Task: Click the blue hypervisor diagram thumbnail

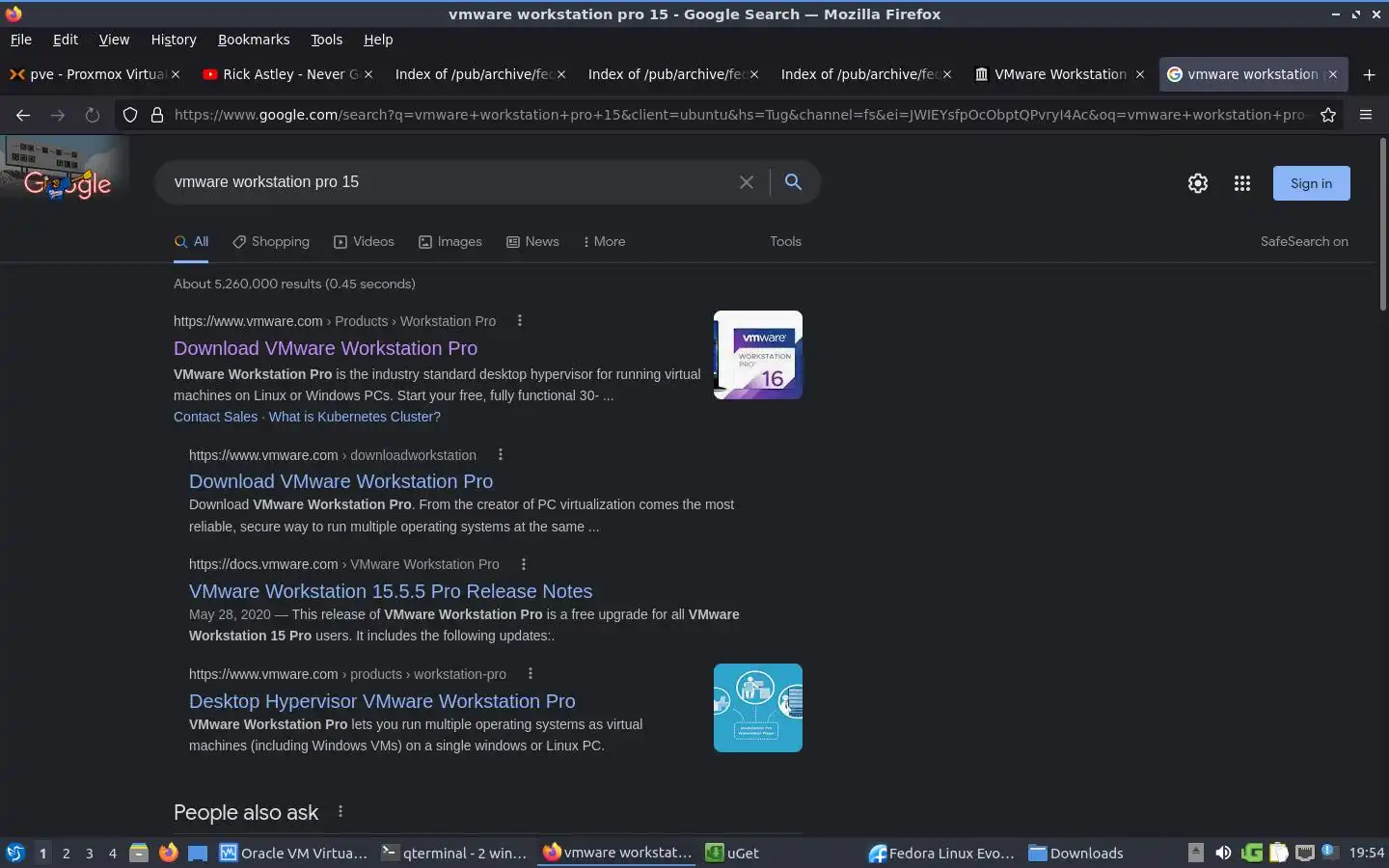Action: coord(758,708)
